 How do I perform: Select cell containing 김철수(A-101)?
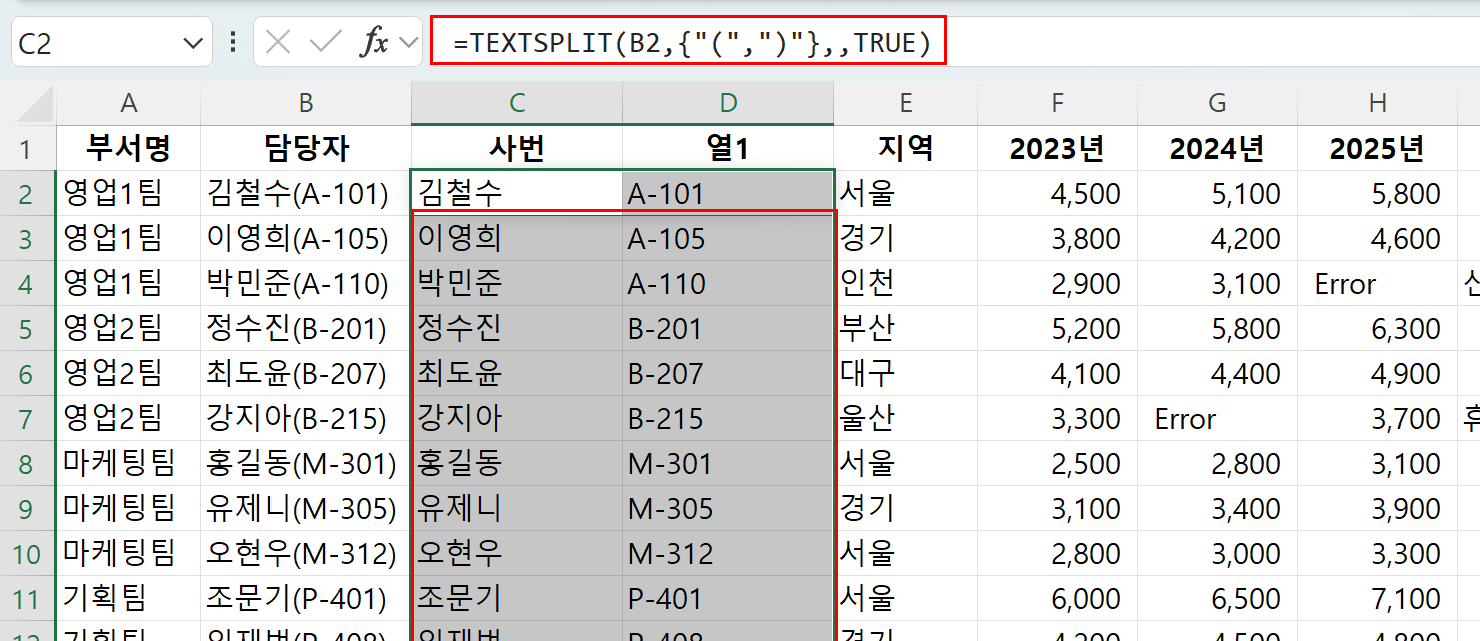coord(306,194)
